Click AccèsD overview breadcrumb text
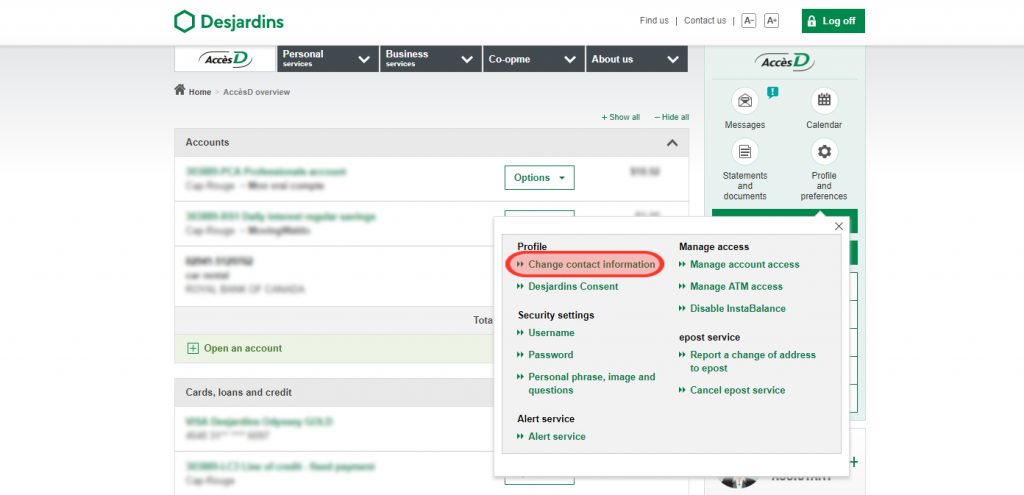1024x495 pixels. (257, 92)
